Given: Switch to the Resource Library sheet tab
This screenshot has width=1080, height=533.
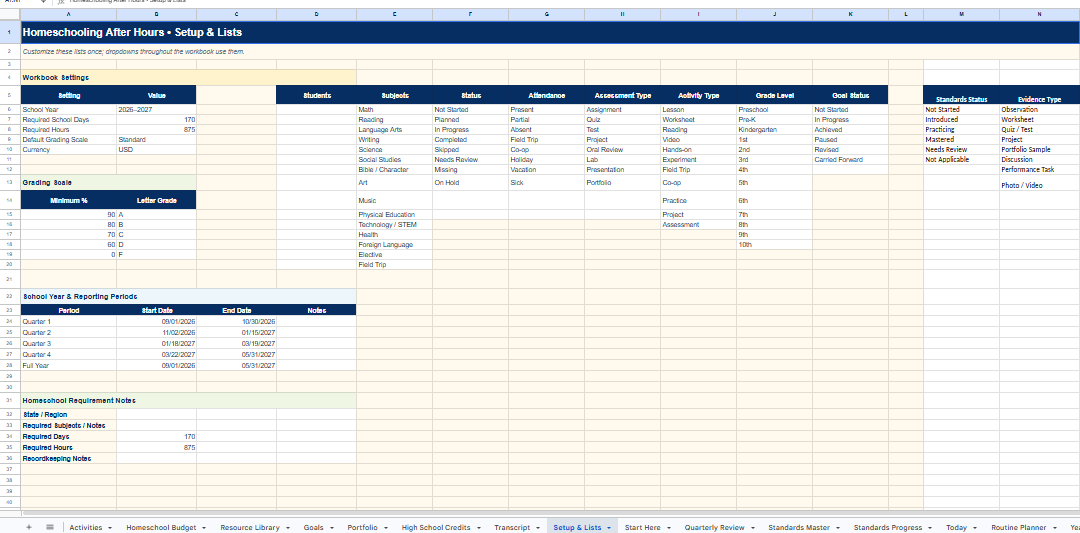Looking at the screenshot, I should point(249,527).
